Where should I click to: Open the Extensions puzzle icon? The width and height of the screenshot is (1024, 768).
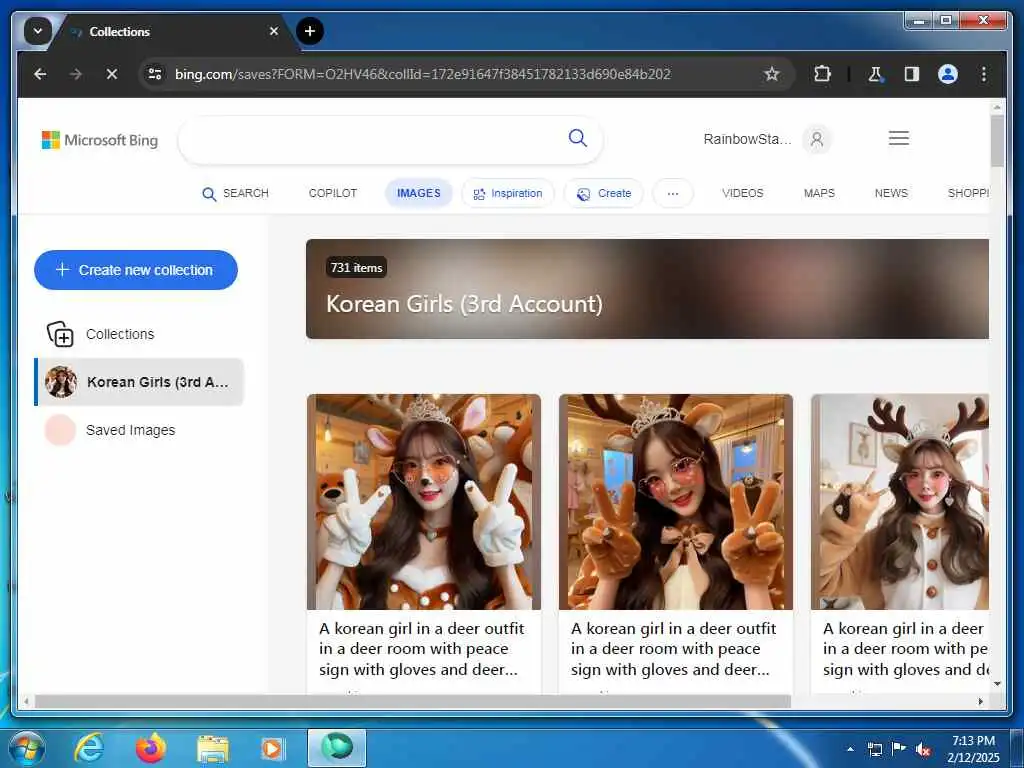point(822,74)
